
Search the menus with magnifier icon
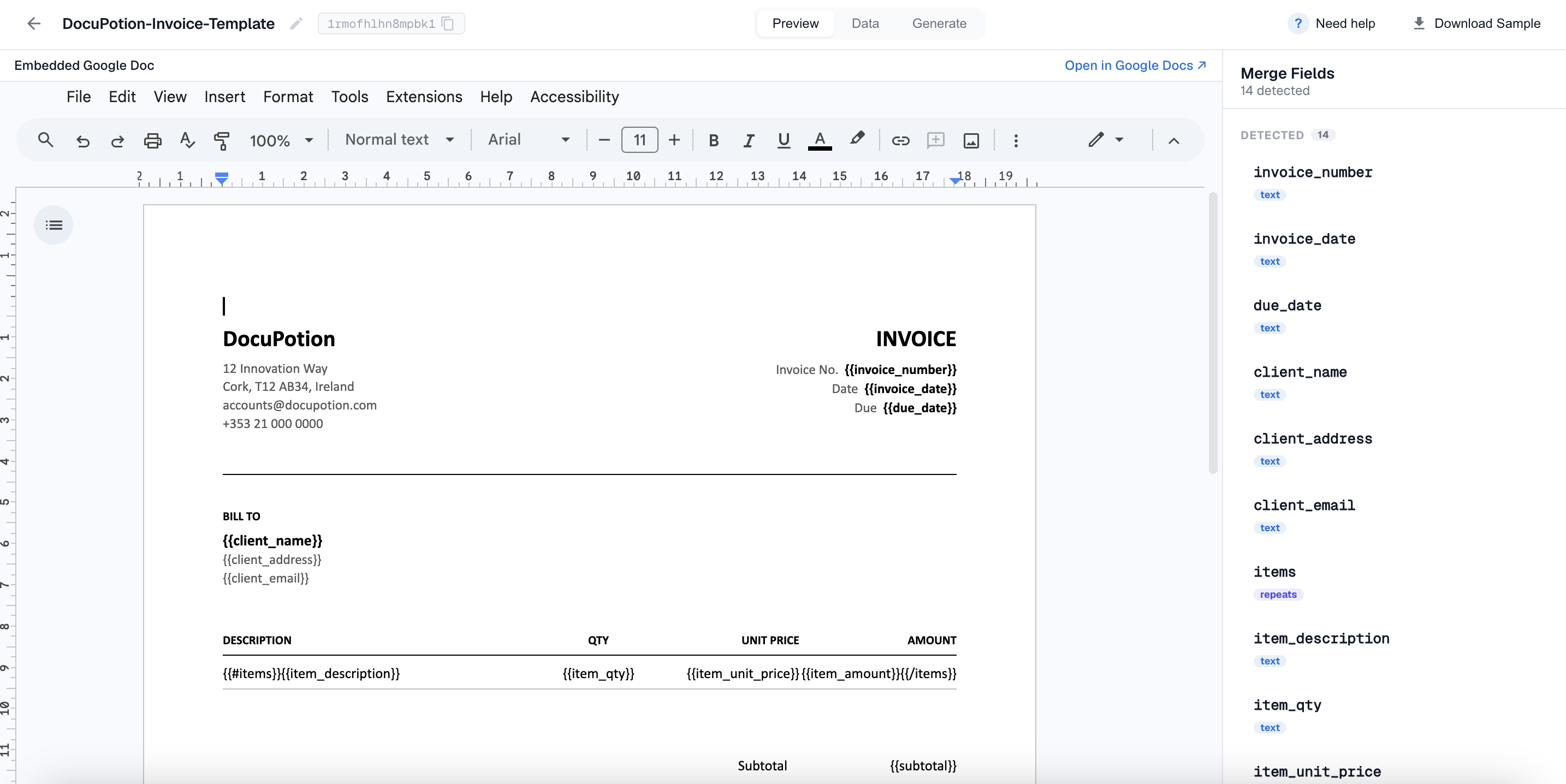pos(46,140)
